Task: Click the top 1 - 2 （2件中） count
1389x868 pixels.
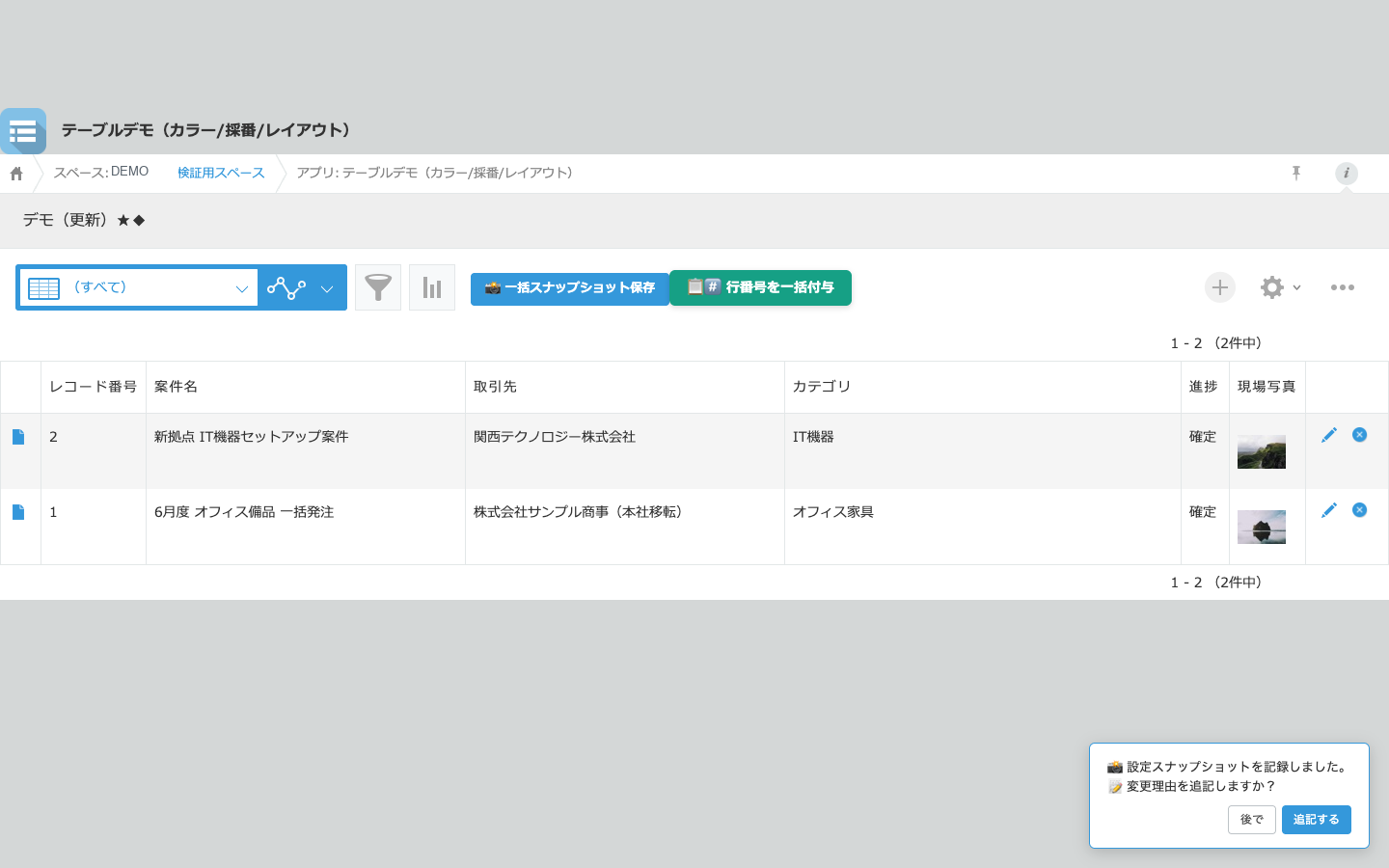Action: tap(1215, 343)
